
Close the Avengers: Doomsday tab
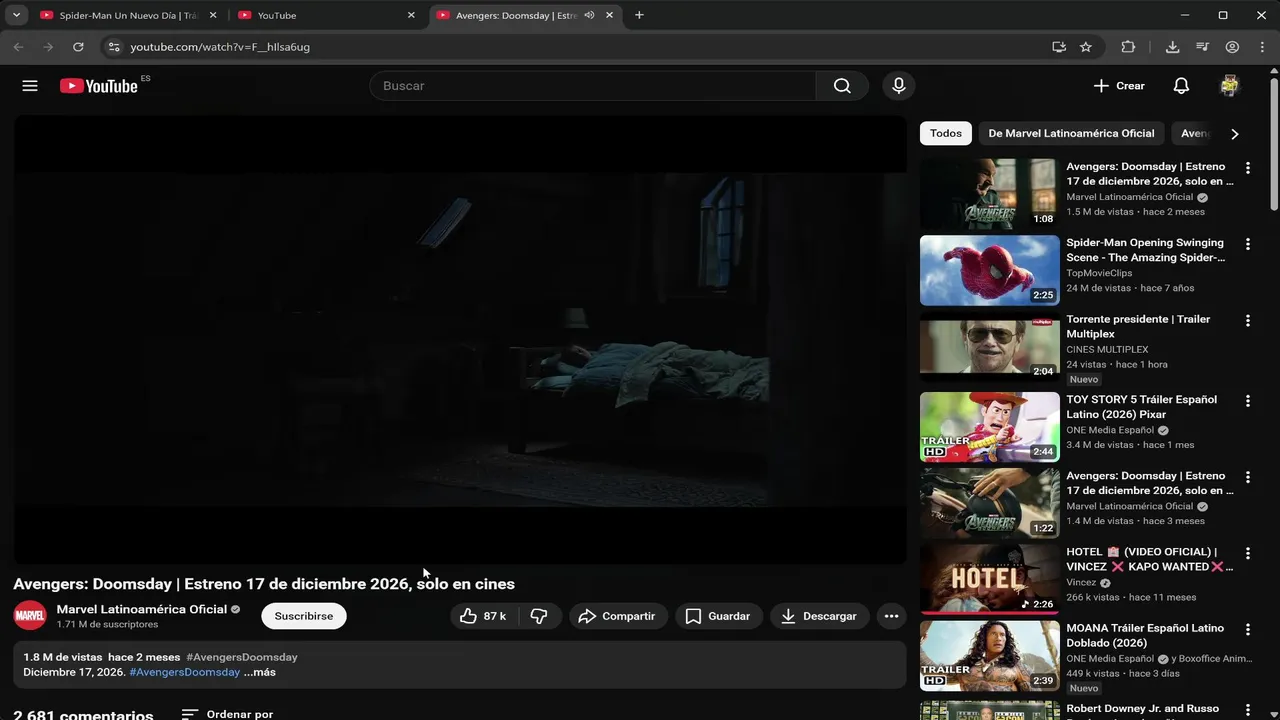(x=610, y=16)
